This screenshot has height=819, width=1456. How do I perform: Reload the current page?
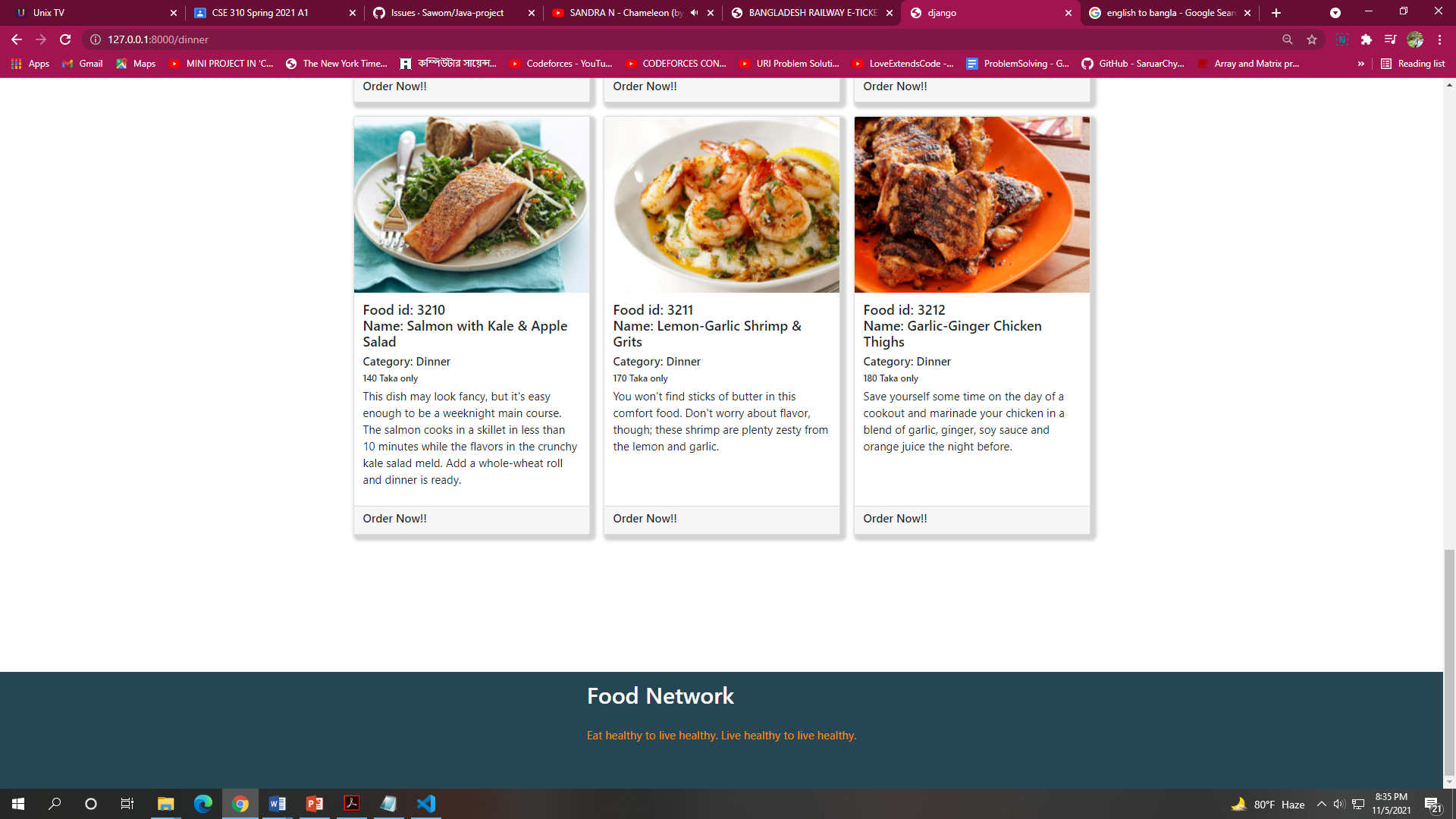[x=65, y=39]
